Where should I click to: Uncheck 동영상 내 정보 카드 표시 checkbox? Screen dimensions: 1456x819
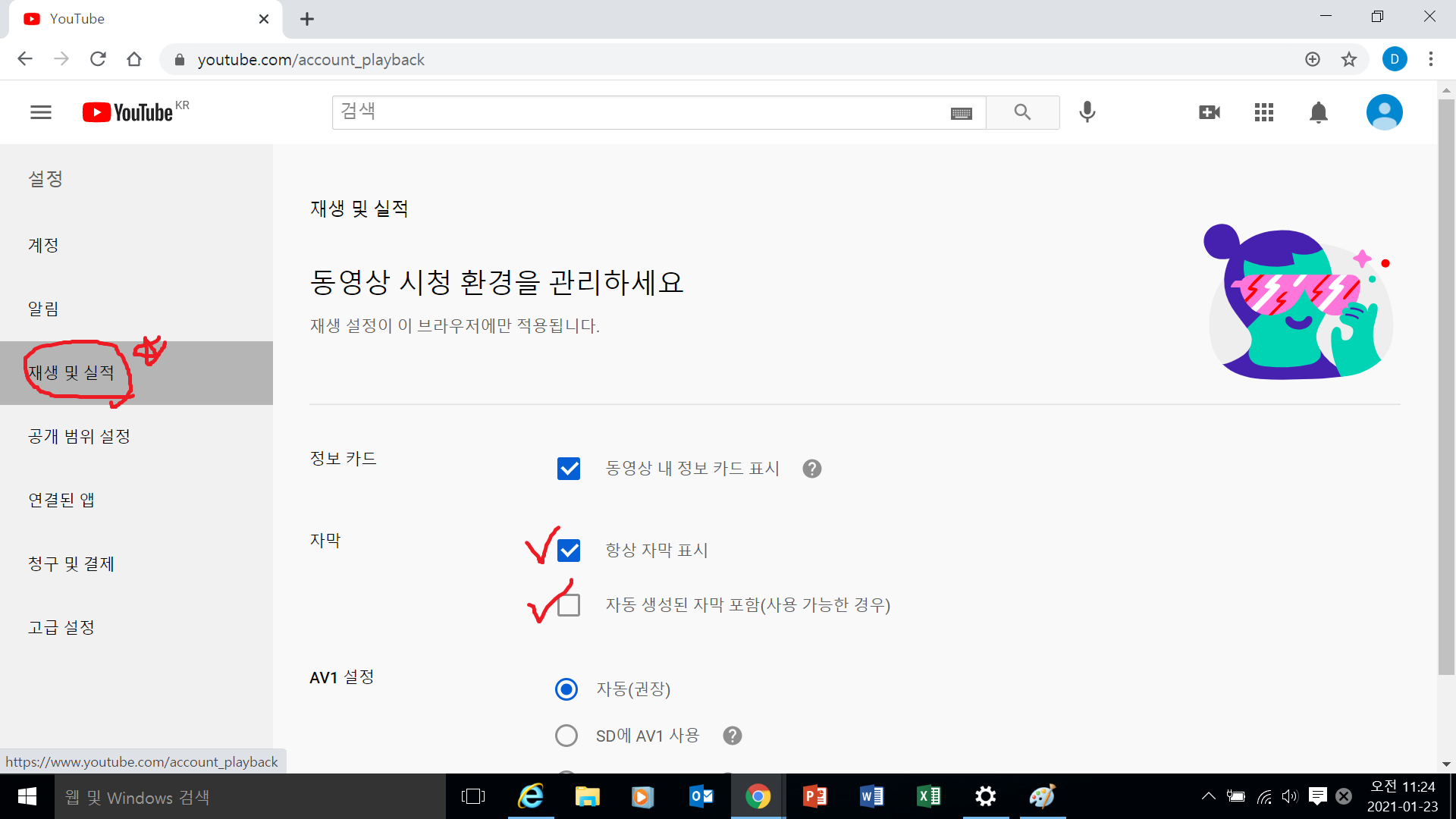569,469
